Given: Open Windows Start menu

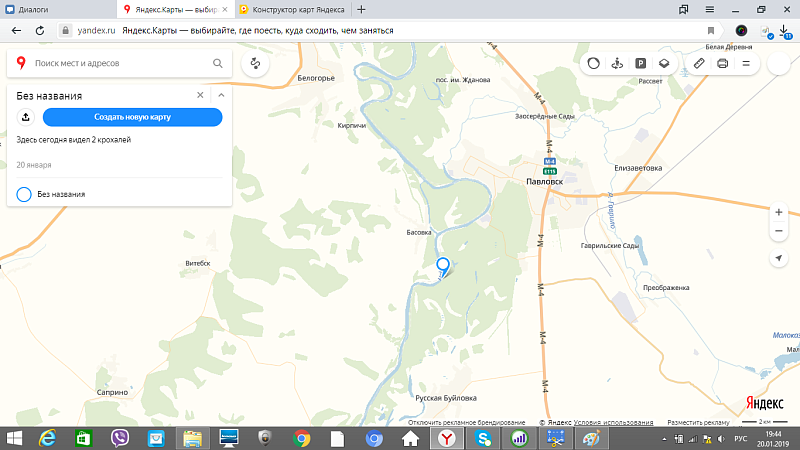Looking at the screenshot, I should tap(14, 438).
